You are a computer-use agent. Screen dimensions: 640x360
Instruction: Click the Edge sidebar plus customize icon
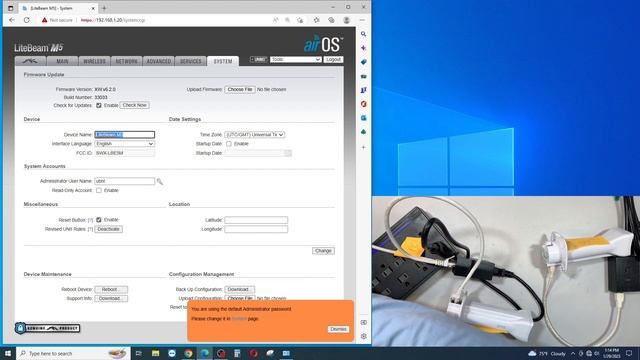point(363,147)
